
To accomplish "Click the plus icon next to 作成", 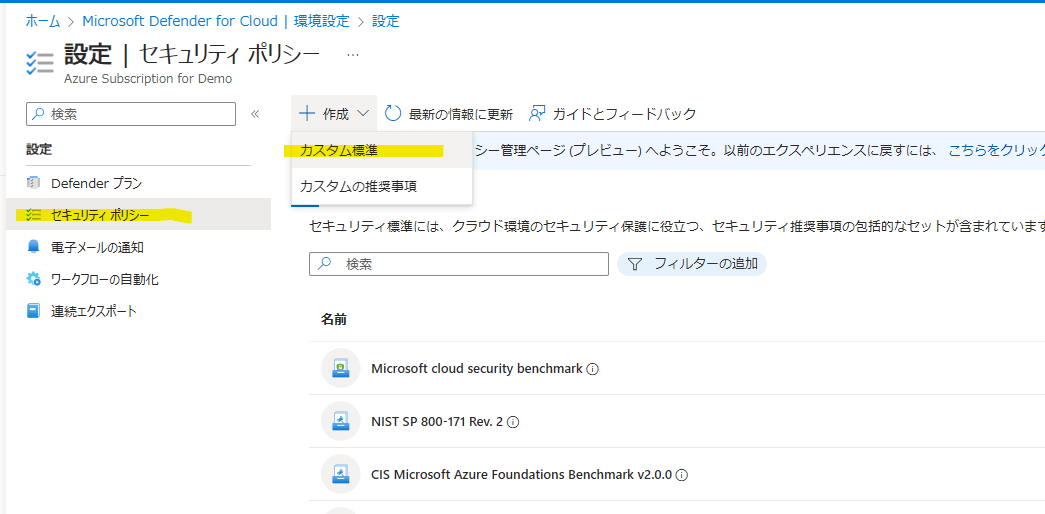I will coord(307,114).
